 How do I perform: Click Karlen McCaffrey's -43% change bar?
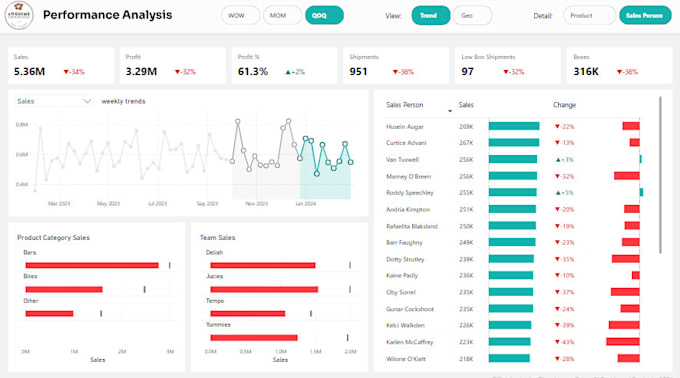pyautogui.click(x=623, y=342)
